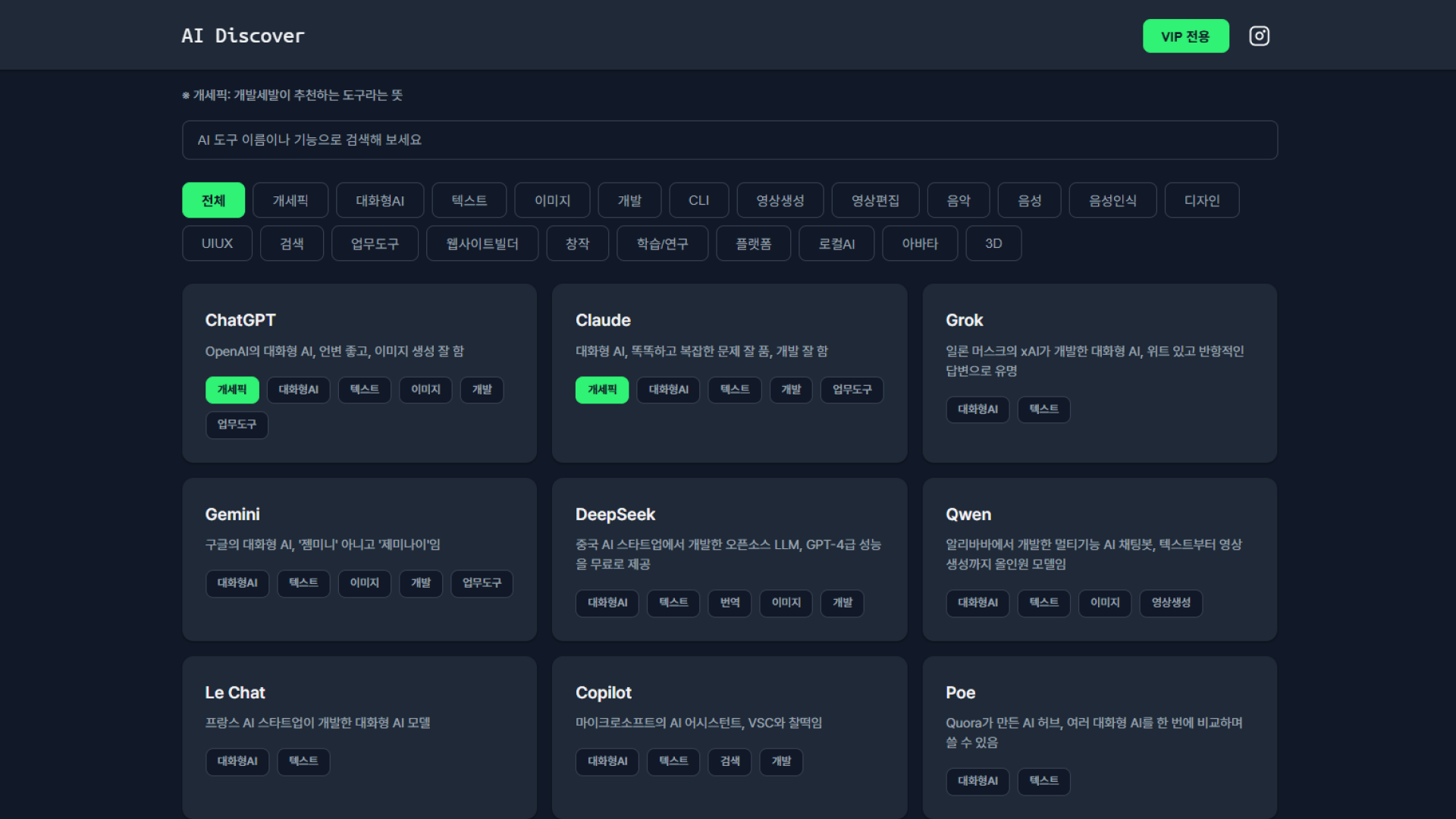
Task: Click the green 개세픽 tag on Claude card
Action: tap(602, 390)
